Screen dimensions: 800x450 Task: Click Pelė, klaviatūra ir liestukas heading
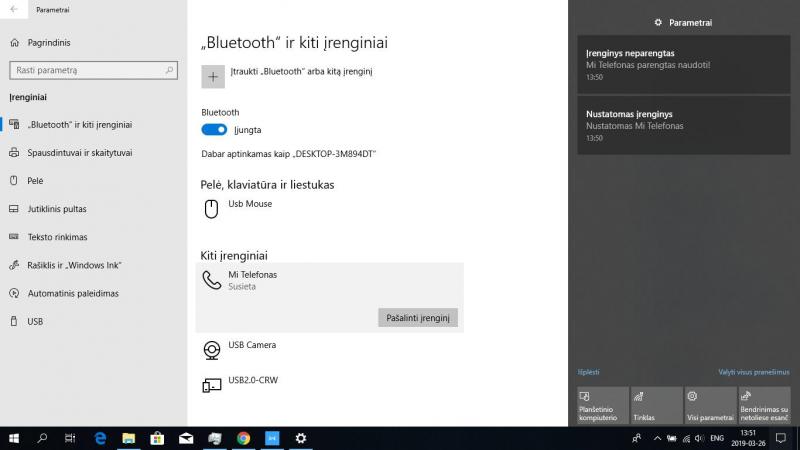tap(267, 185)
